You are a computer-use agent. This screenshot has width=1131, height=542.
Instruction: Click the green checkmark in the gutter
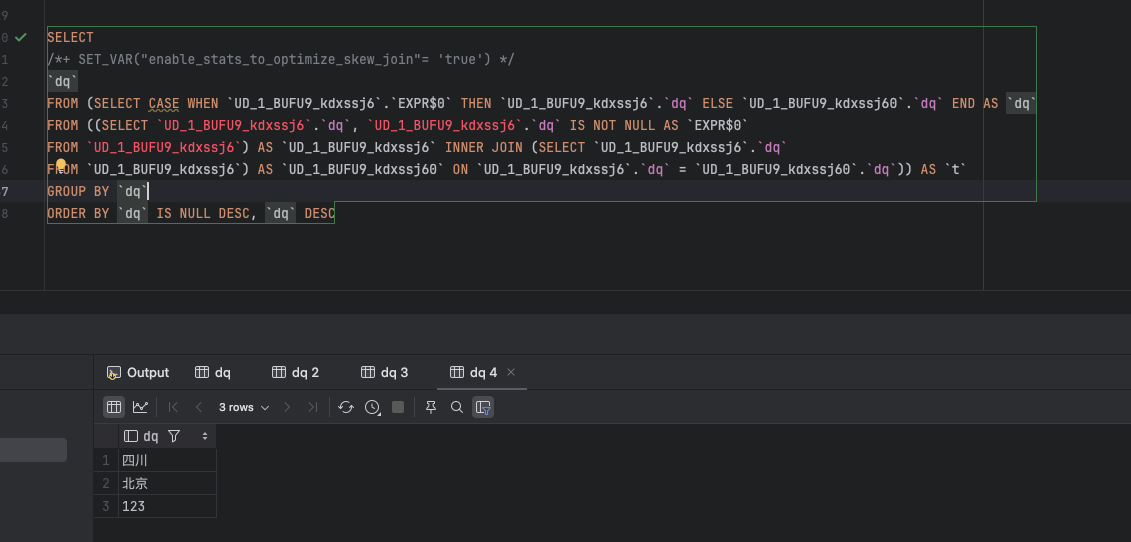(21, 38)
